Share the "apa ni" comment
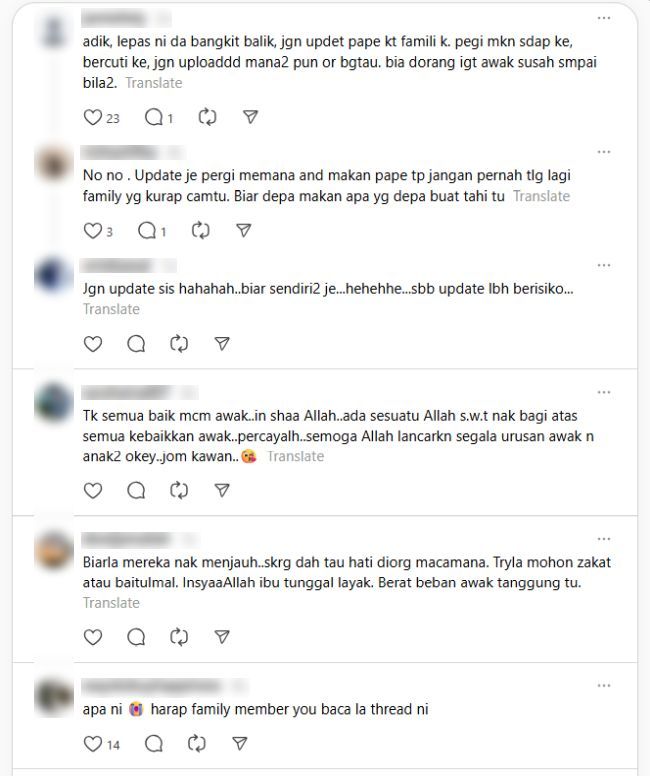Viewport: 650px width, 776px height. 239,743
